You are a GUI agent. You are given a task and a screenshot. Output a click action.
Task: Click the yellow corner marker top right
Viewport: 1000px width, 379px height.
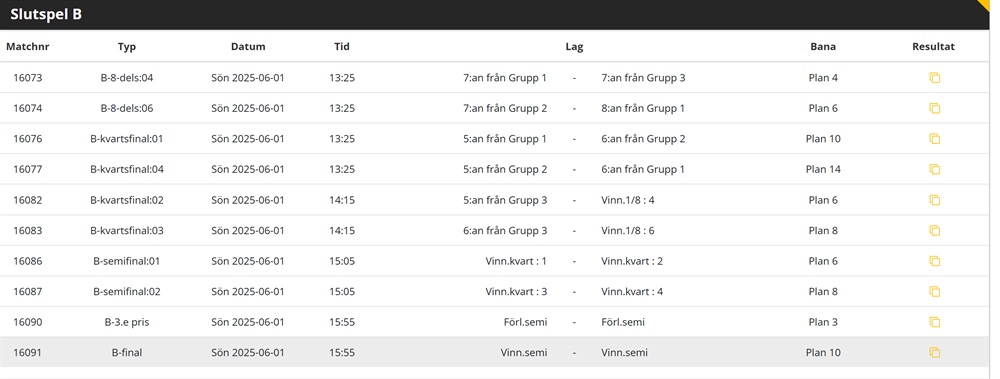[993, 6]
